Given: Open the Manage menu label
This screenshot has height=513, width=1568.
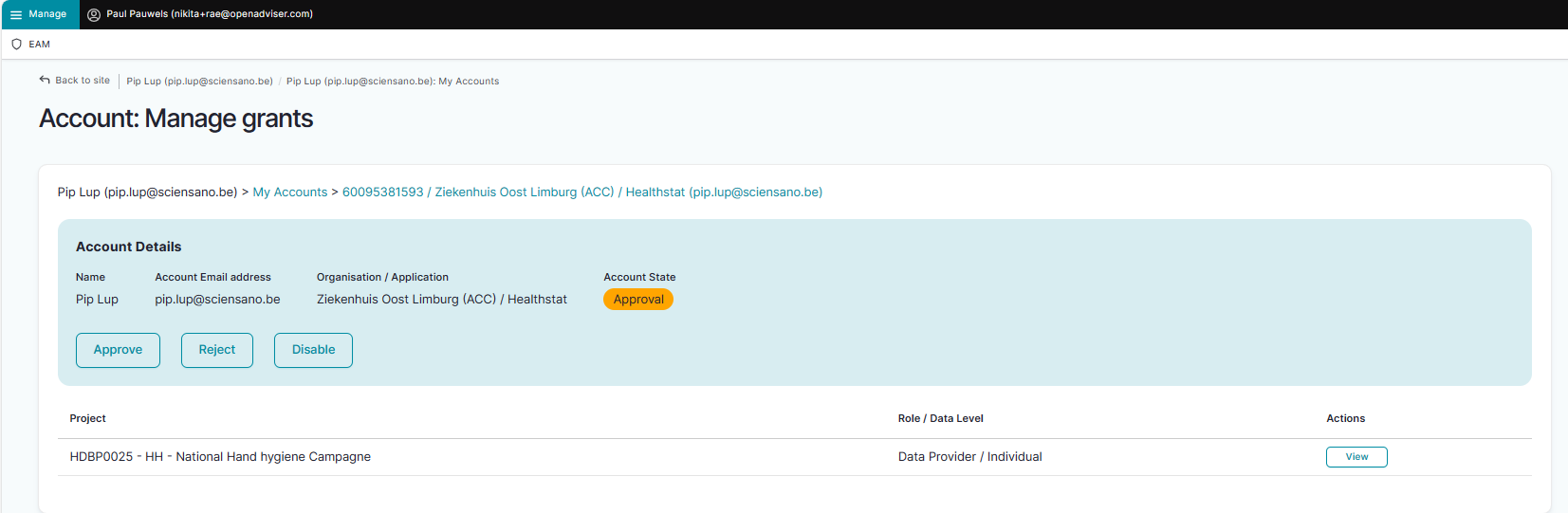Looking at the screenshot, I should [47, 14].
